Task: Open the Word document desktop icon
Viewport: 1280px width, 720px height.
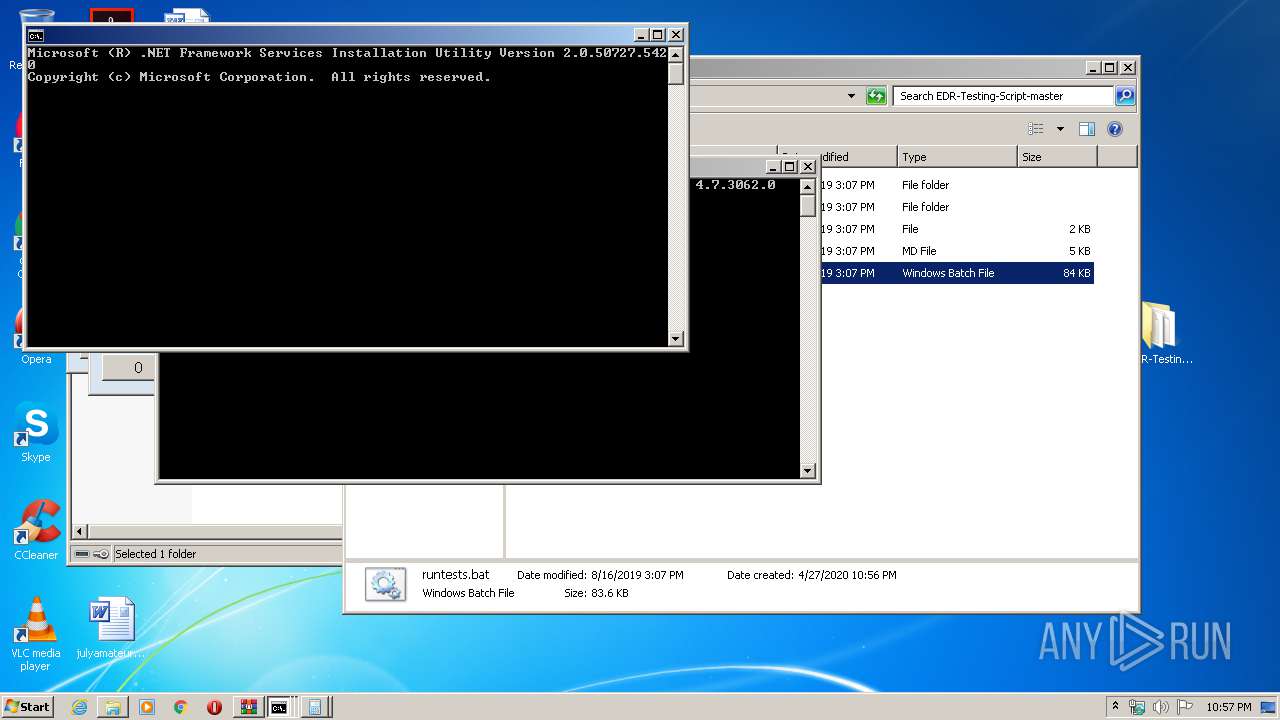Action: pyautogui.click(x=111, y=628)
